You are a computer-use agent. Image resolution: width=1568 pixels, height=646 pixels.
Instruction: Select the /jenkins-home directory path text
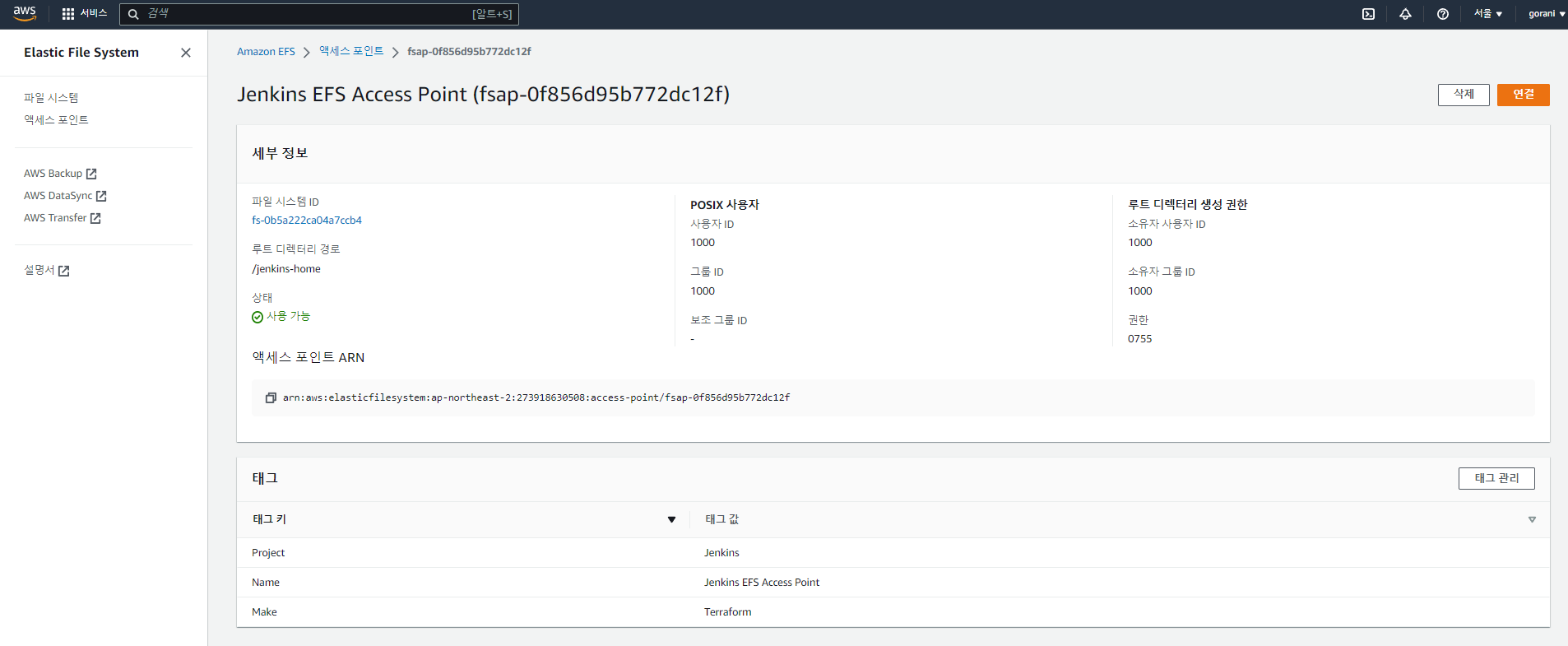click(x=286, y=269)
